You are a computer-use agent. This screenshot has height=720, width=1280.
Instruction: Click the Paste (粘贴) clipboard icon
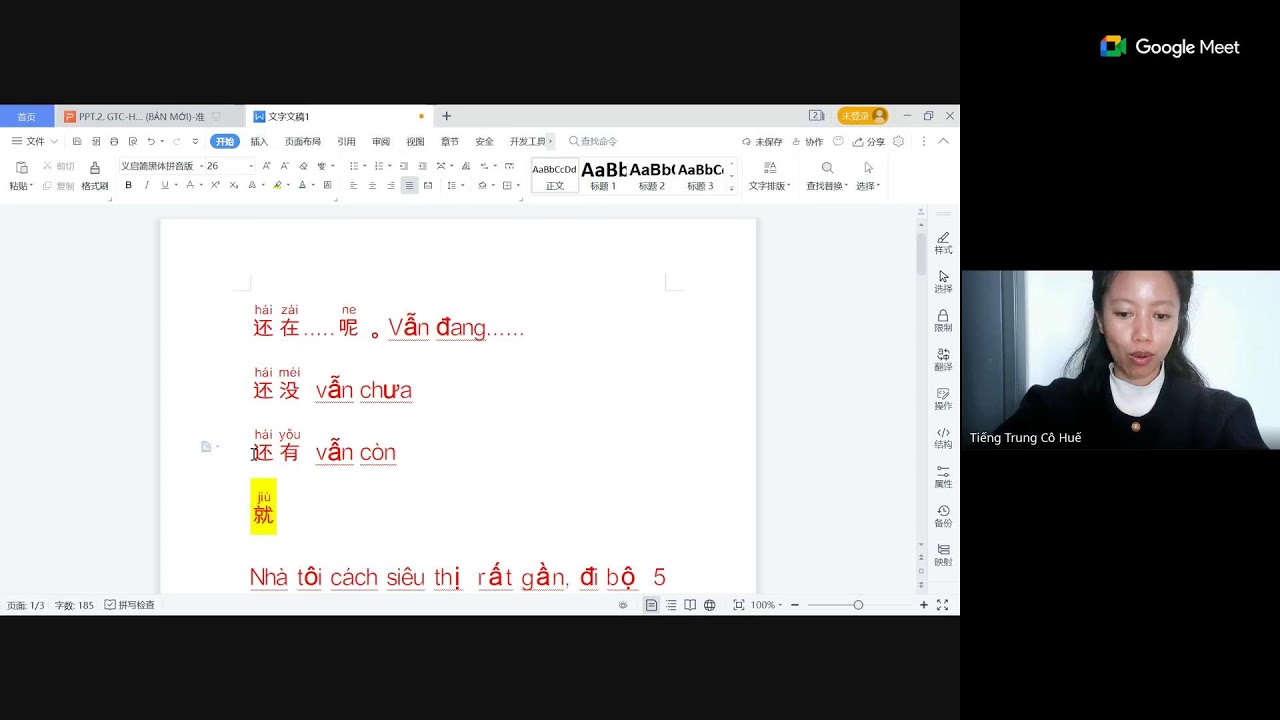click(21, 167)
